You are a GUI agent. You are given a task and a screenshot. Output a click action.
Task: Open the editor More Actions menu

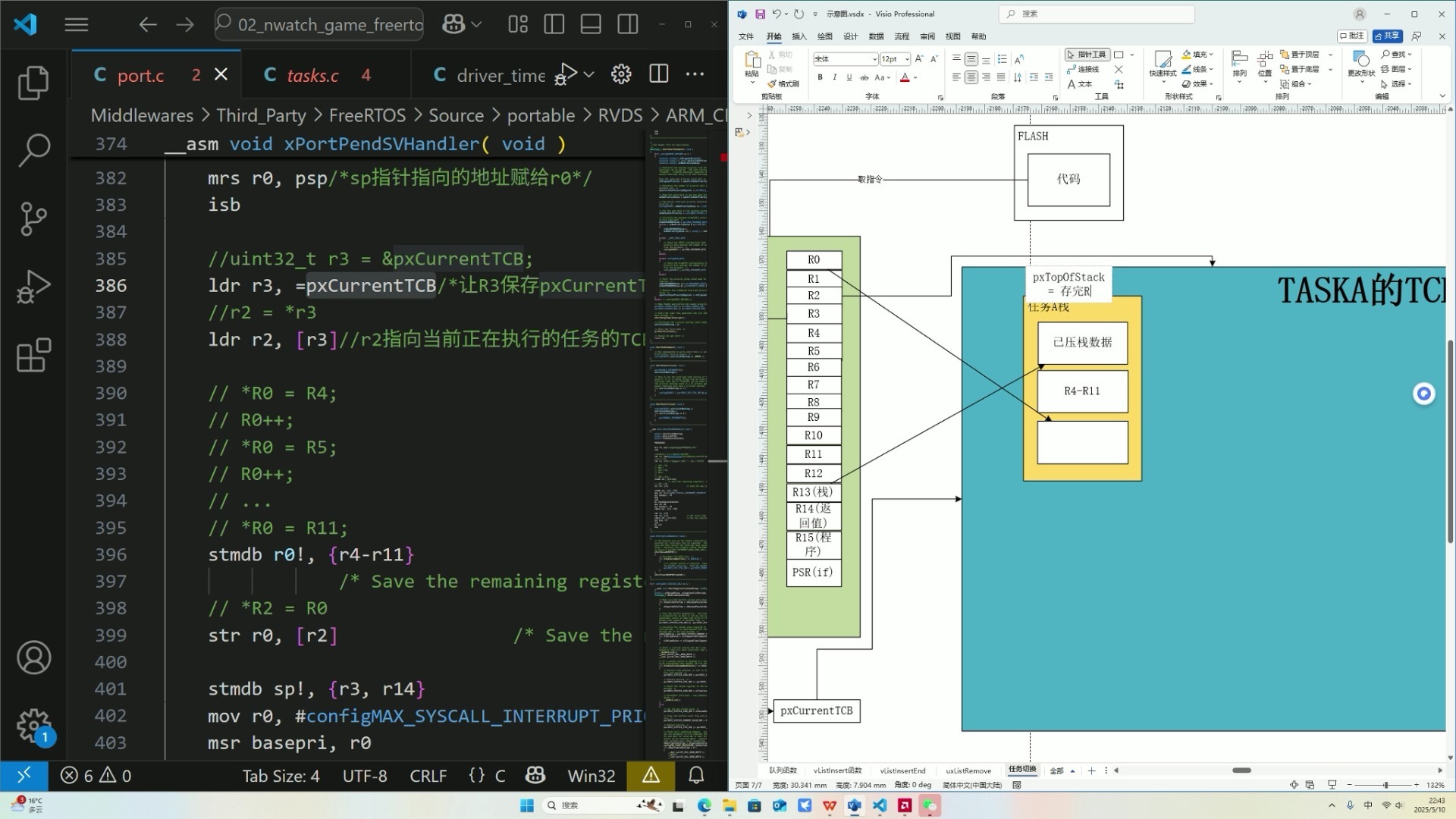pyautogui.click(x=695, y=74)
